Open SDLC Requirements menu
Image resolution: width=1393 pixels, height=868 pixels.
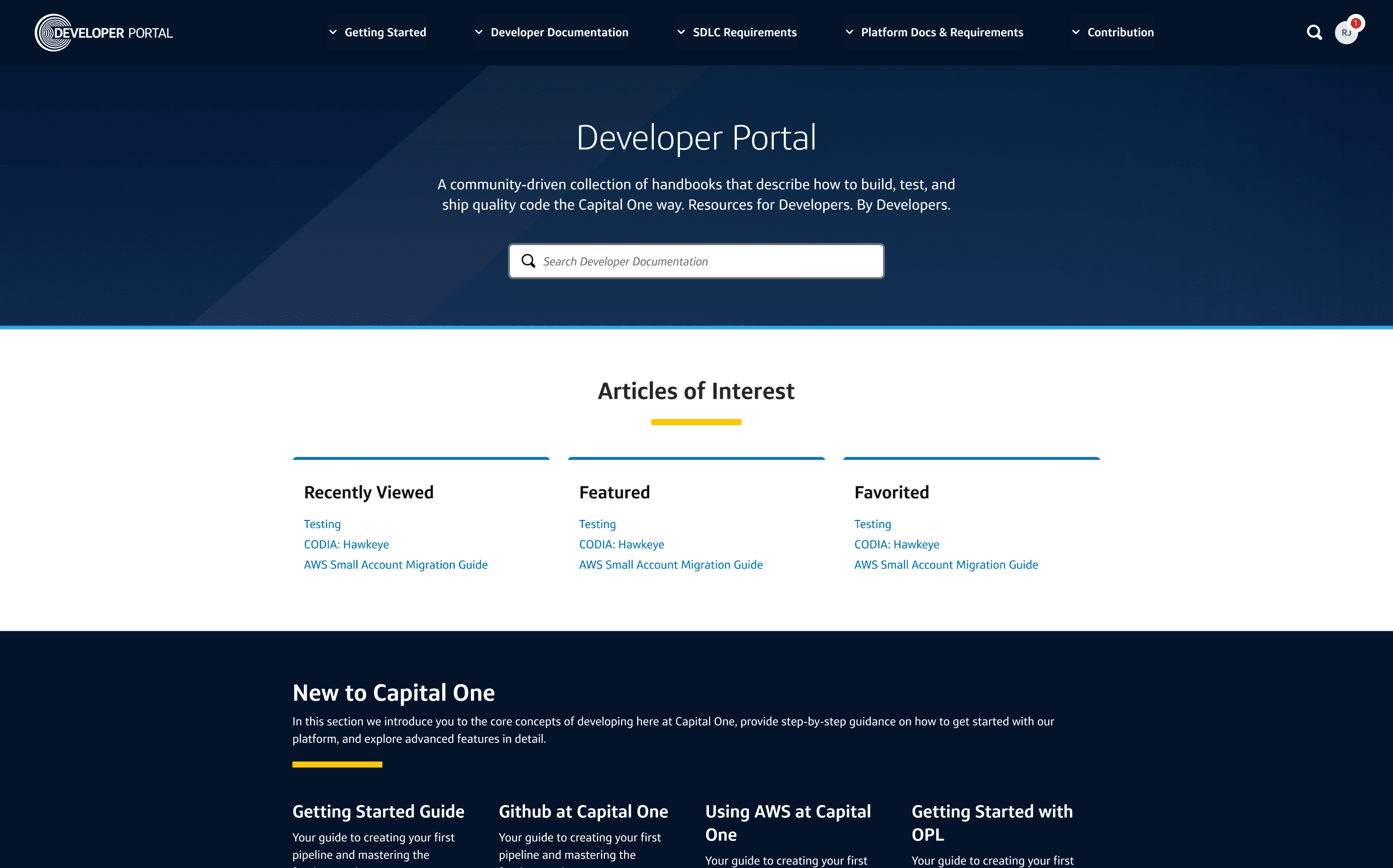coord(744,33)
